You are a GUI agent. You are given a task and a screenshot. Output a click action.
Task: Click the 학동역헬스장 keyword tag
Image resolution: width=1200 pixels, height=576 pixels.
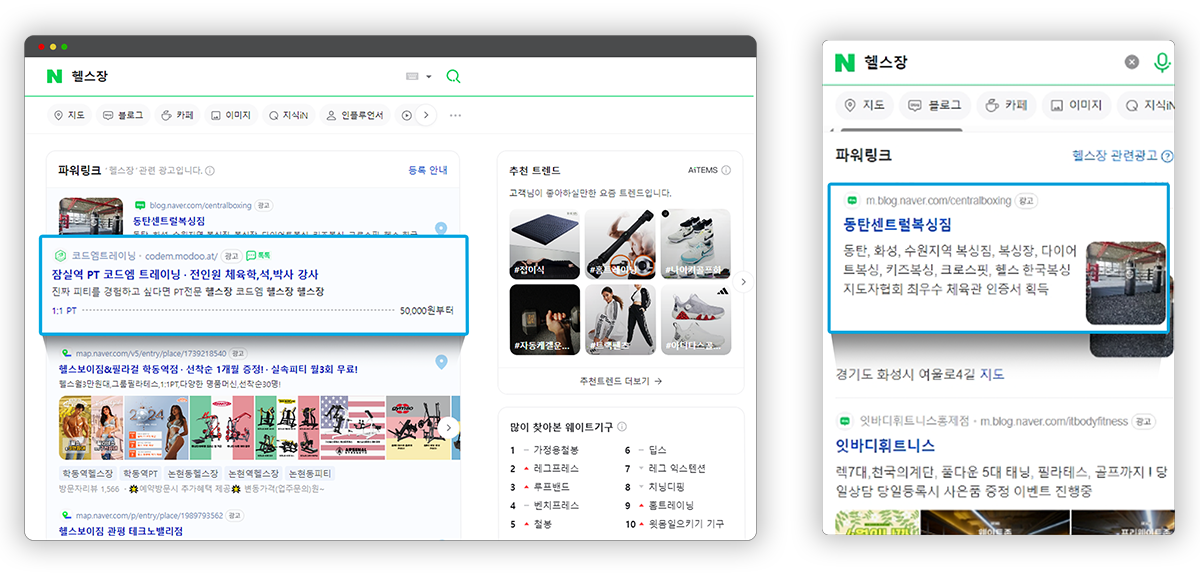pyautogui.click(x=87, y=473)
